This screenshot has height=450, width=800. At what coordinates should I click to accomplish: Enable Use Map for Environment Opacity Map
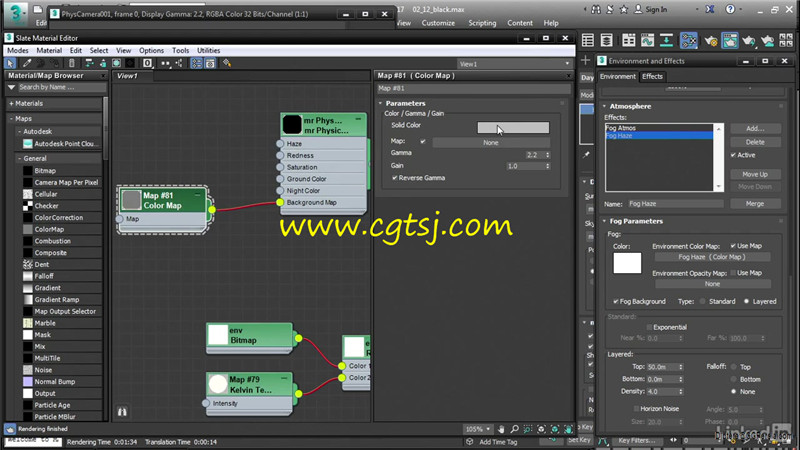(x=733, y=273)
